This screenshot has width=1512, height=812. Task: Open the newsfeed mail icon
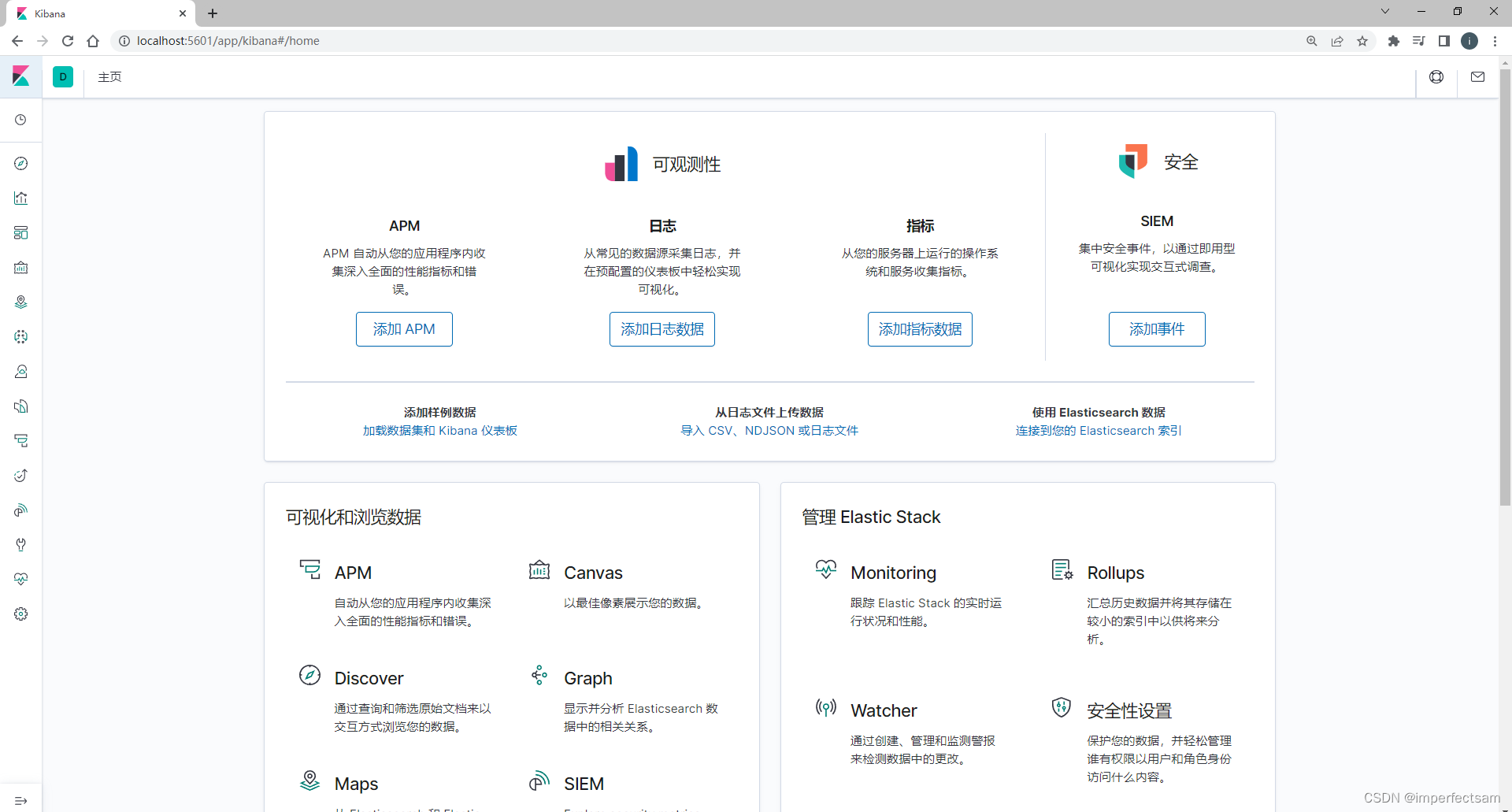[1477, 76]
